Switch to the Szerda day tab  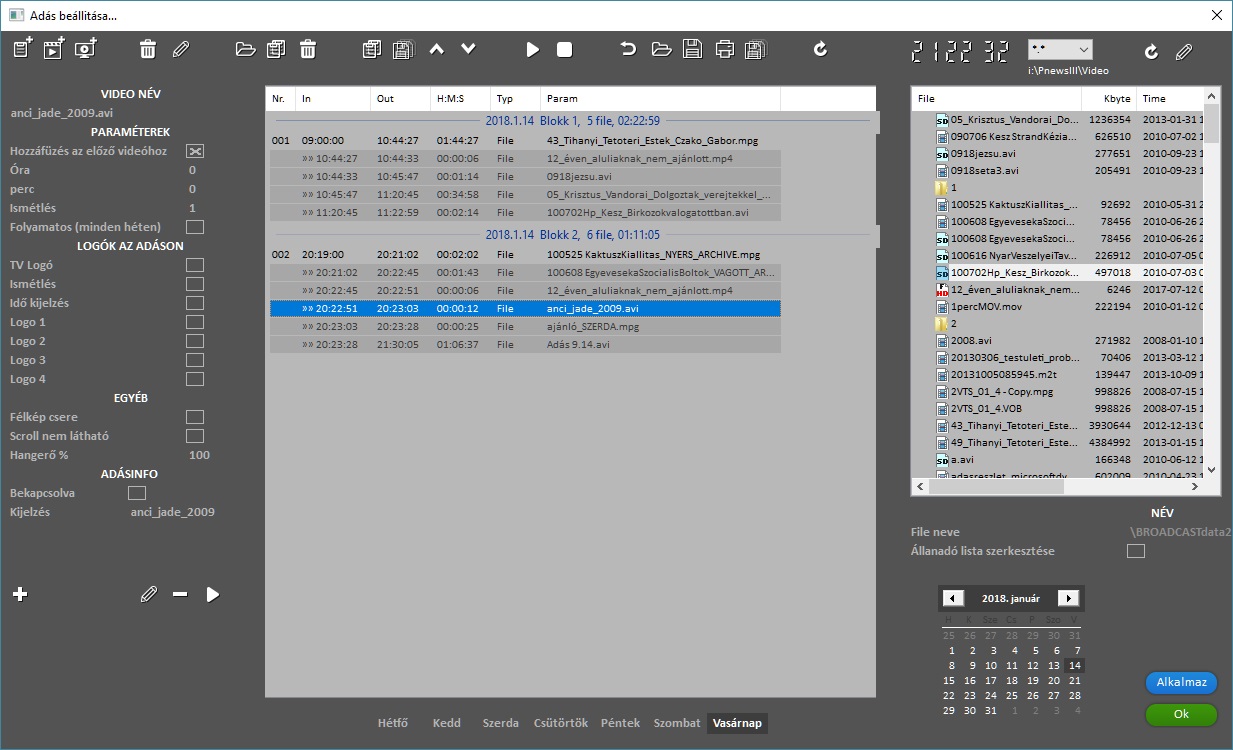click(x=500, y=723)
